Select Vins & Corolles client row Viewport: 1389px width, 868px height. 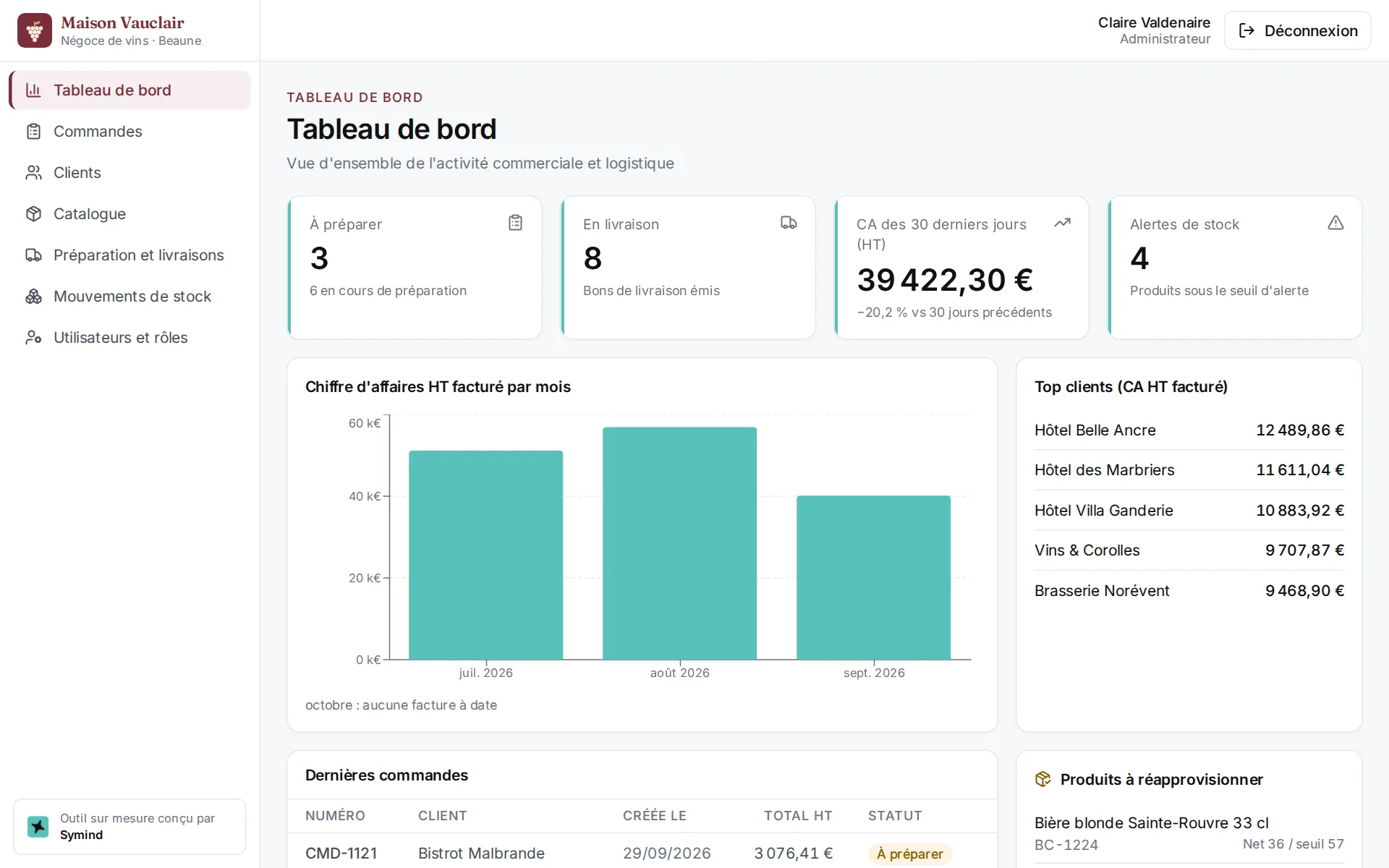point(1189,550)
